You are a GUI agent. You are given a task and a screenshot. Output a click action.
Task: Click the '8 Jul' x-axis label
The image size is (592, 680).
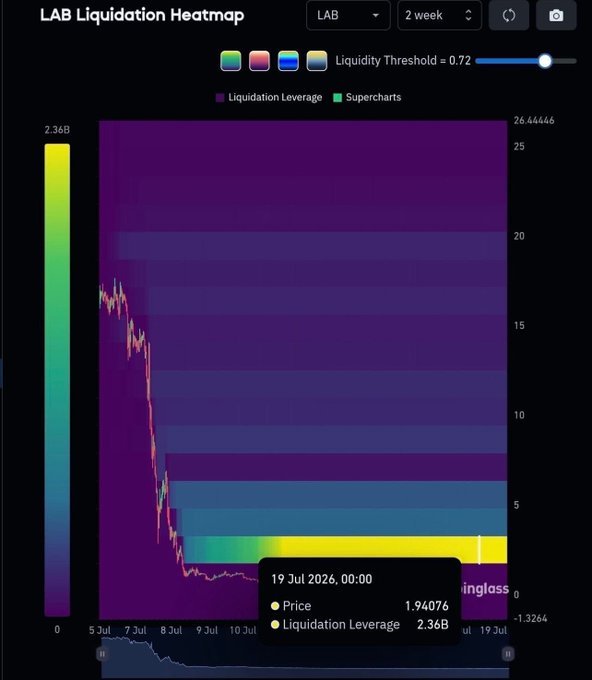[x=171, y=630]
